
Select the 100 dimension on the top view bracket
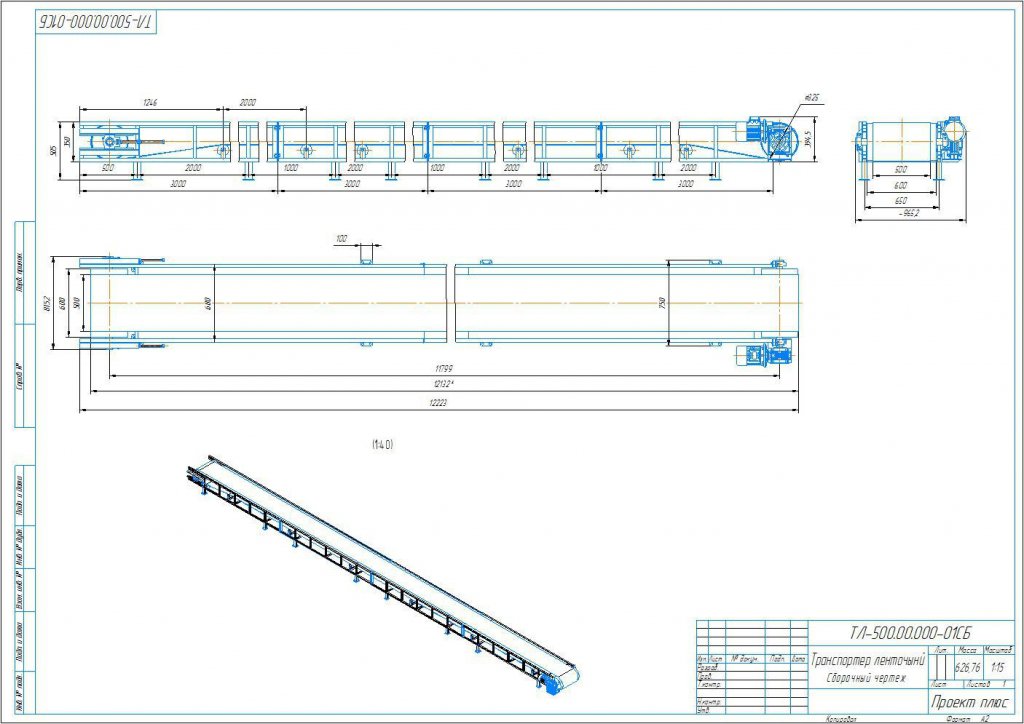(x=343, y=239)
